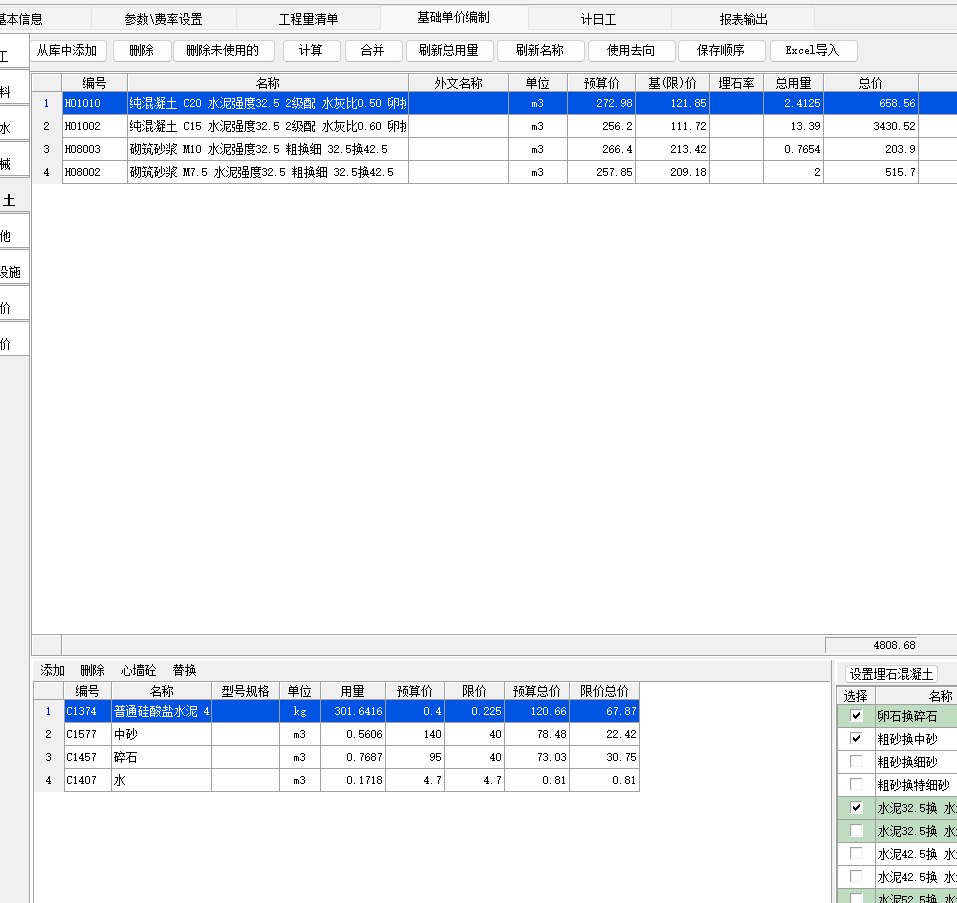957x903 pixels.
Task: Open the 参数\费率设置 tab
Action: click(x=163, y=19)
